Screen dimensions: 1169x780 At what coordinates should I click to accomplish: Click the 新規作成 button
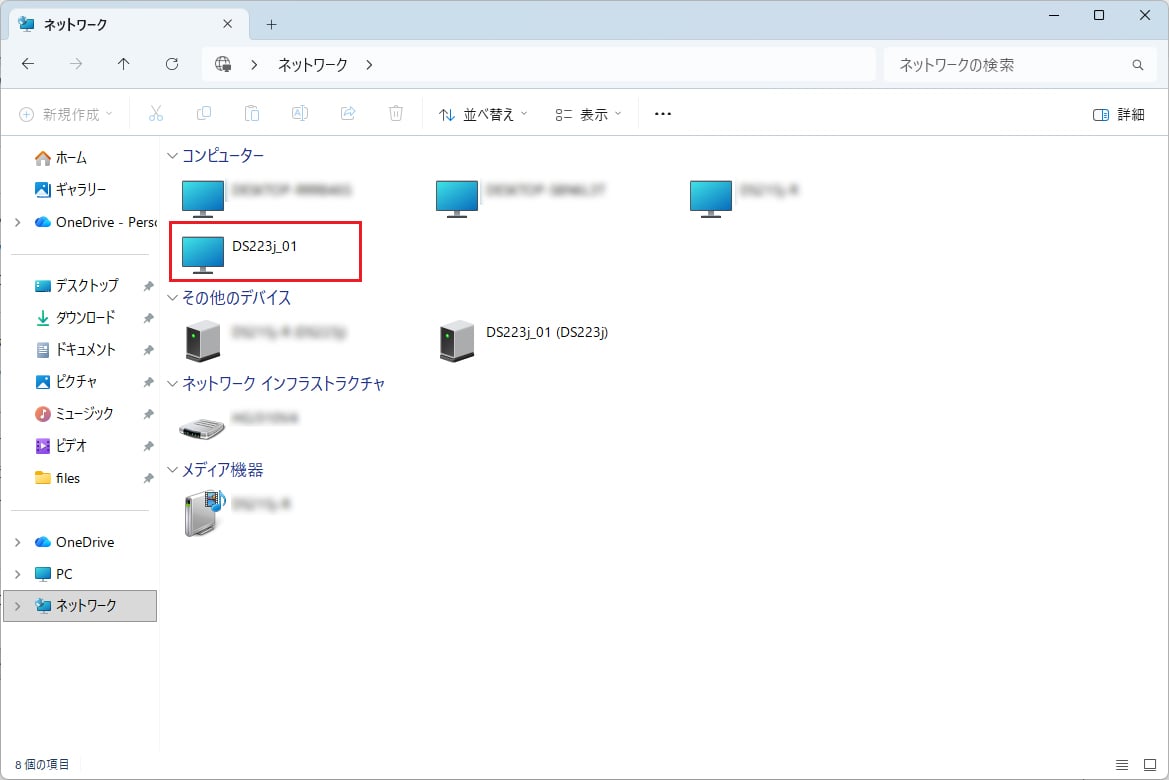[x=66, y=115]
